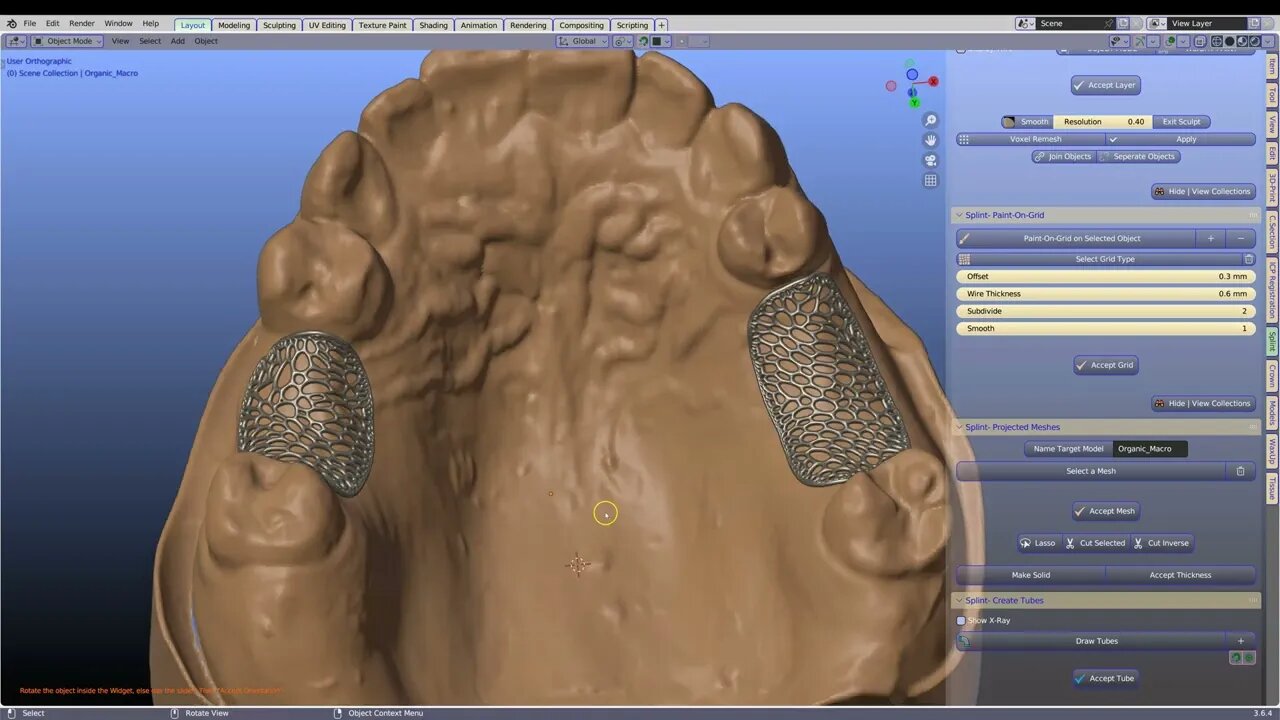This screenshot has width=1280, height=720.
Task: Toggle the pin scene icon
Action: [1108, 23]
